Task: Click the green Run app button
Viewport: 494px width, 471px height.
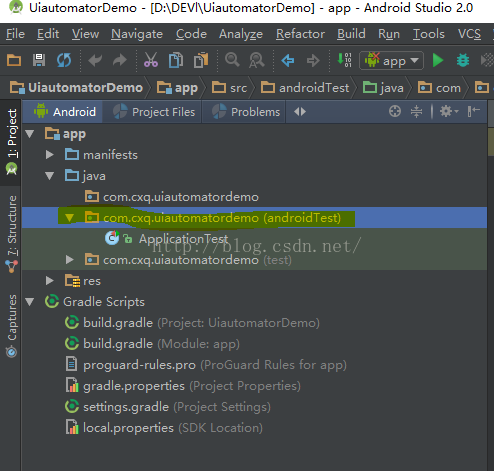Action: click(438, 60)
